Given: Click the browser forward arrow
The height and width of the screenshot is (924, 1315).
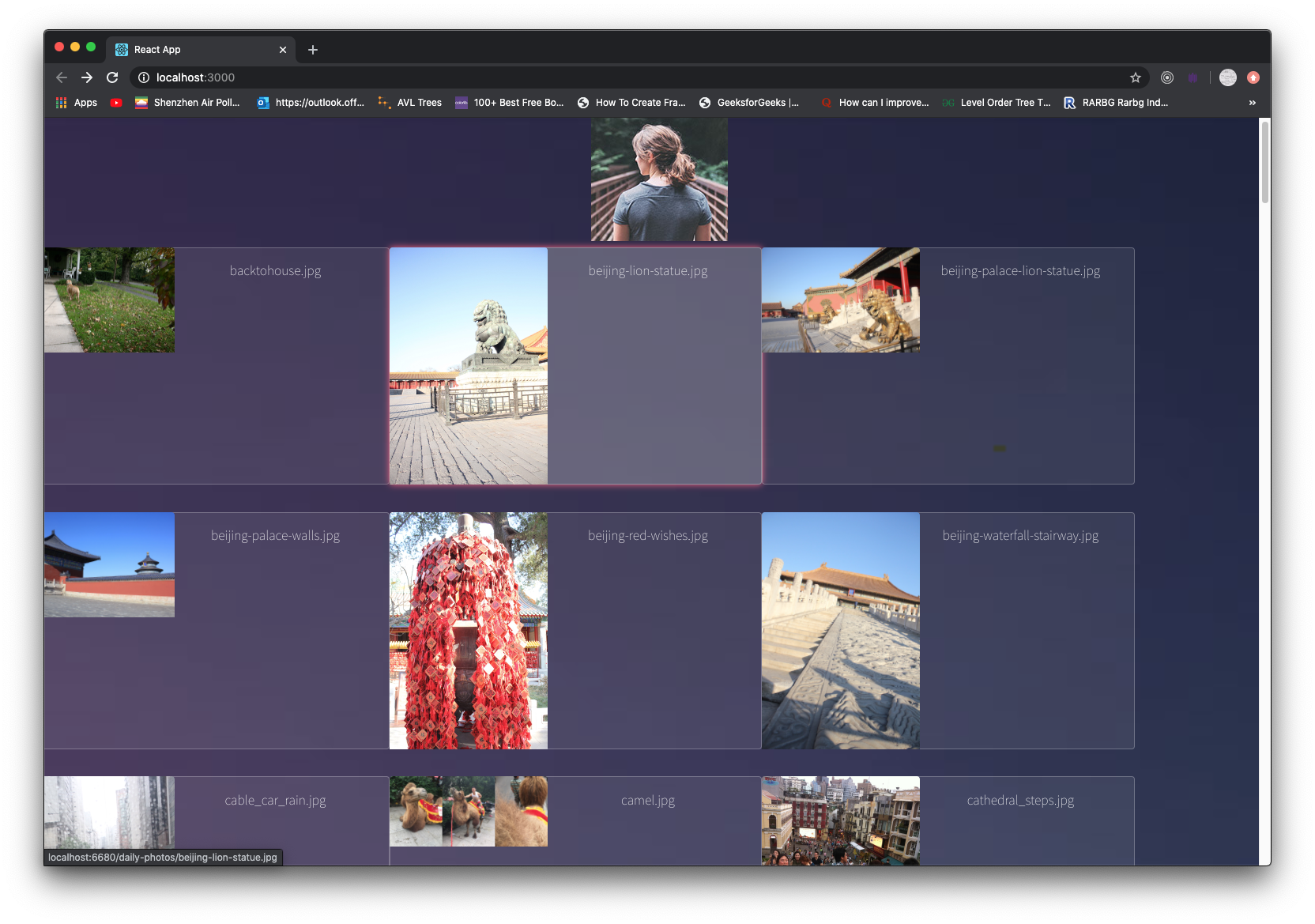Looking at the screenshot, I should 87,77.
